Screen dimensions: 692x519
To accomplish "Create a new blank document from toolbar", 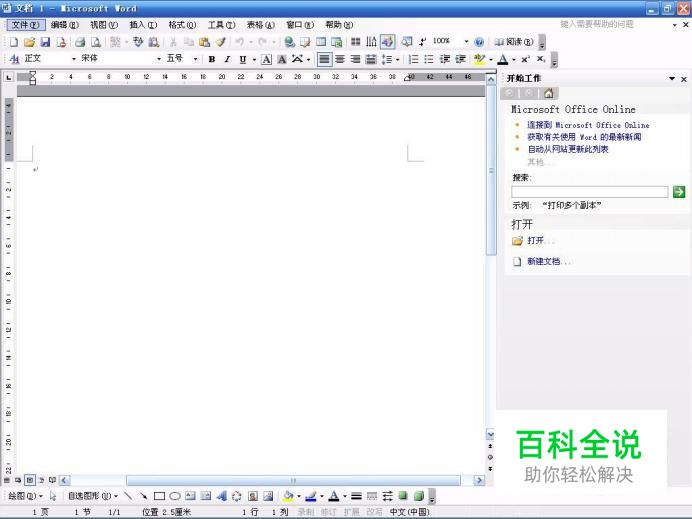I will 14,42.
